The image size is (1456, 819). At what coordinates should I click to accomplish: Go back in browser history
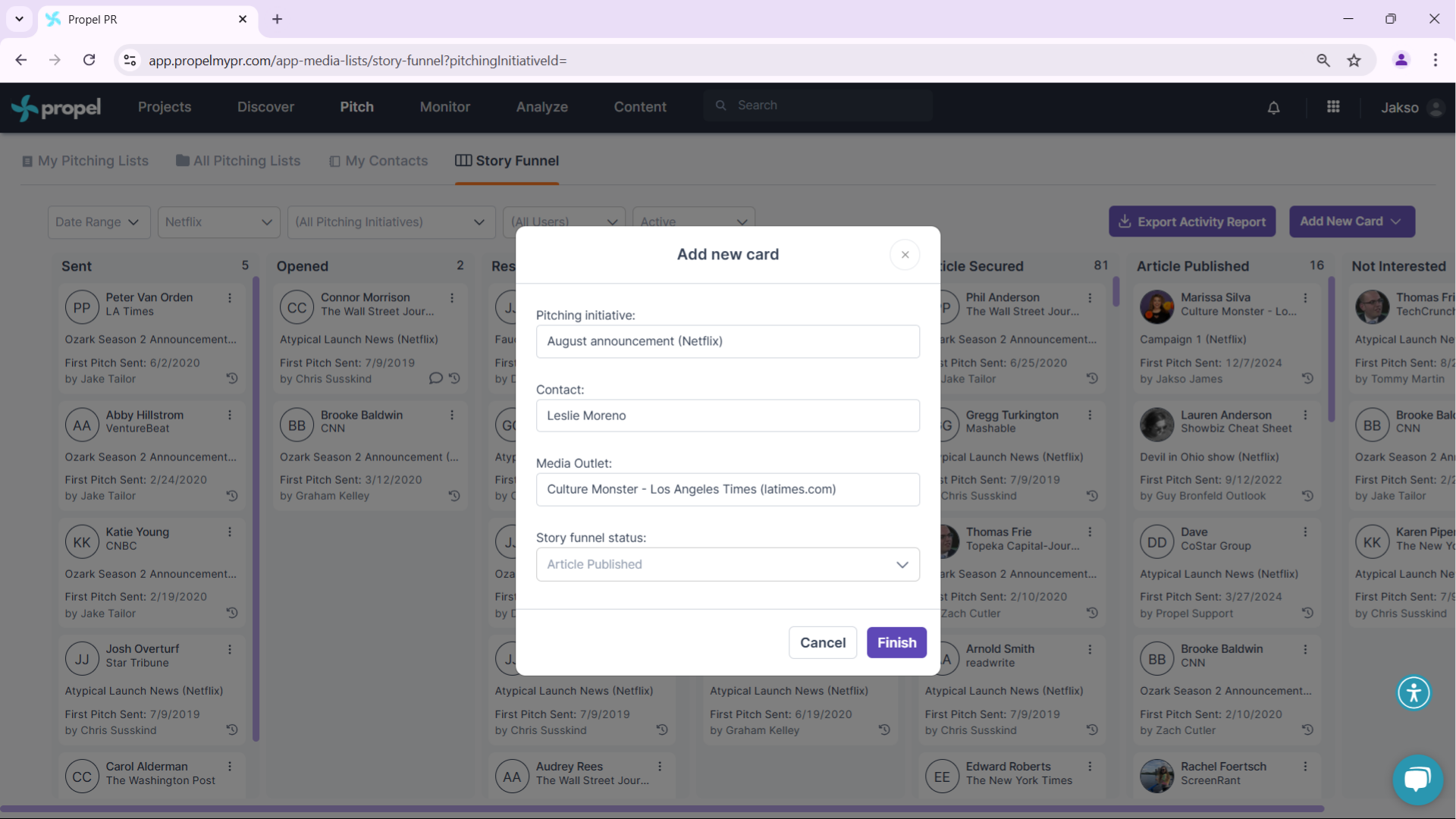point(21,60)
